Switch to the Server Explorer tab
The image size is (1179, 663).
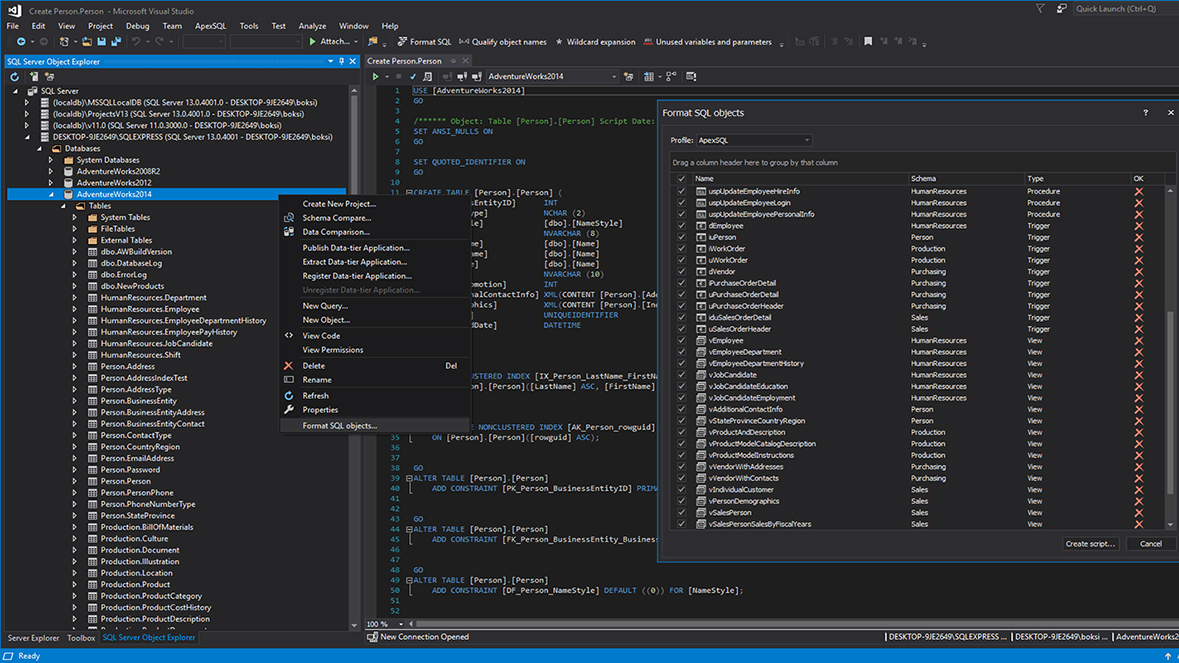pyautogui.click(x=33, y=637)
